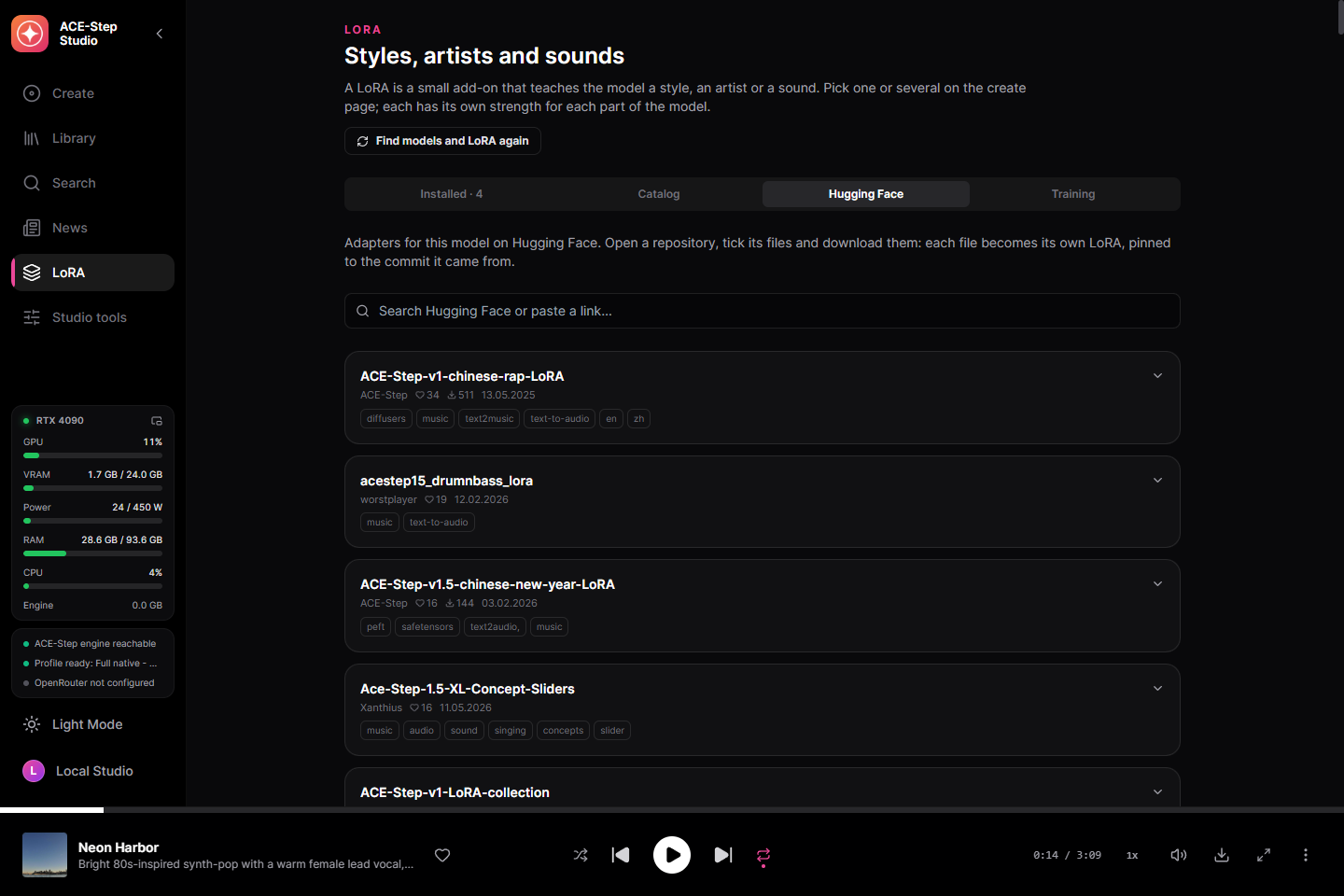
Task: Click the ACE-Step-v1-chinese-rap-LoRA title
Action: point(462,376)
